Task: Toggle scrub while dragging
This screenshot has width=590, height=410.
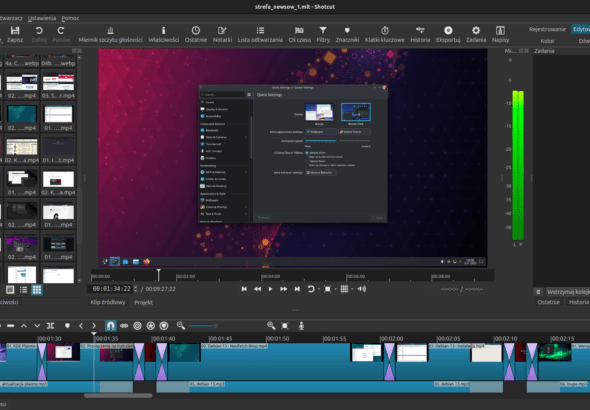Action: [124, 326]
